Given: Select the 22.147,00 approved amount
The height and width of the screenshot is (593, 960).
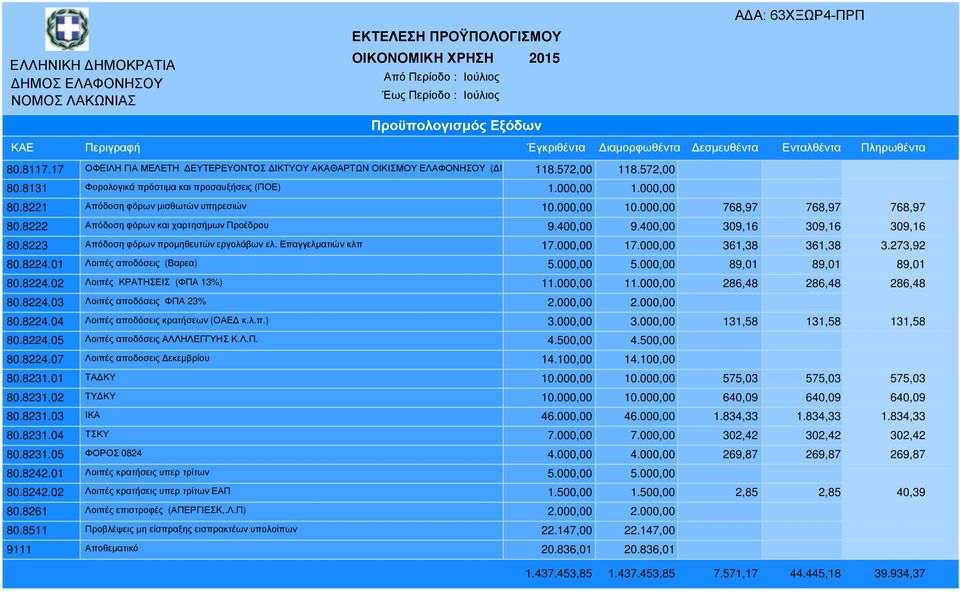Looking at the screenshot, I should [566, 531].
